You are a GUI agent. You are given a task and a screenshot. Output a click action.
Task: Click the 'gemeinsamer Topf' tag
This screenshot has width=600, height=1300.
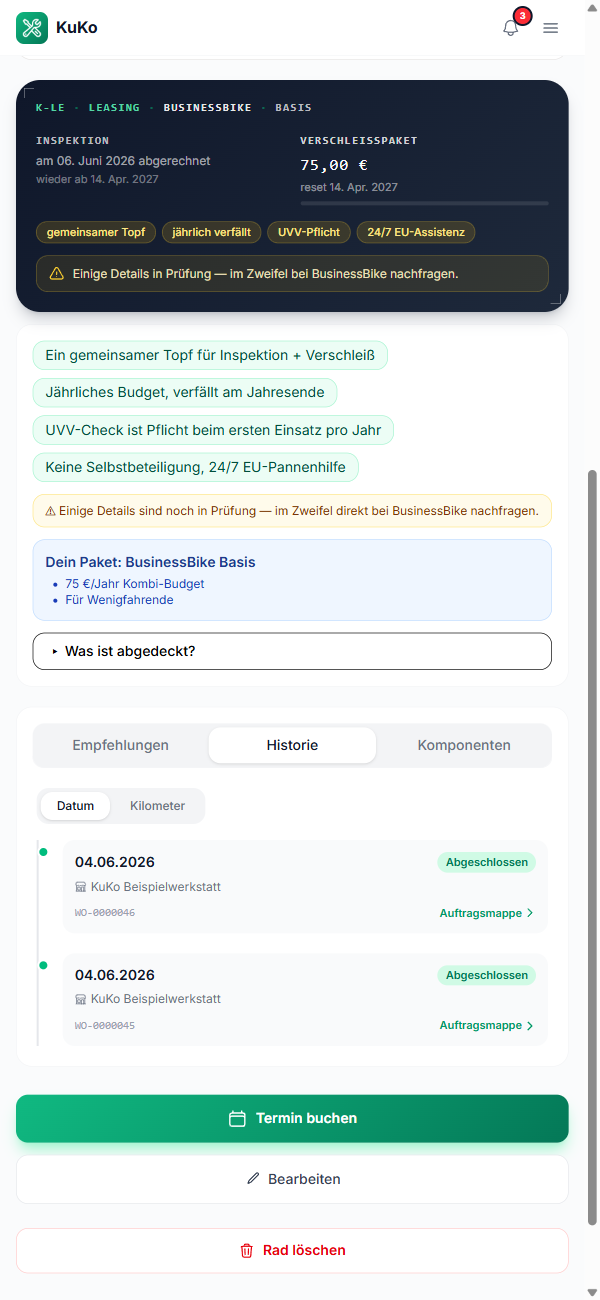click(95, 233)
